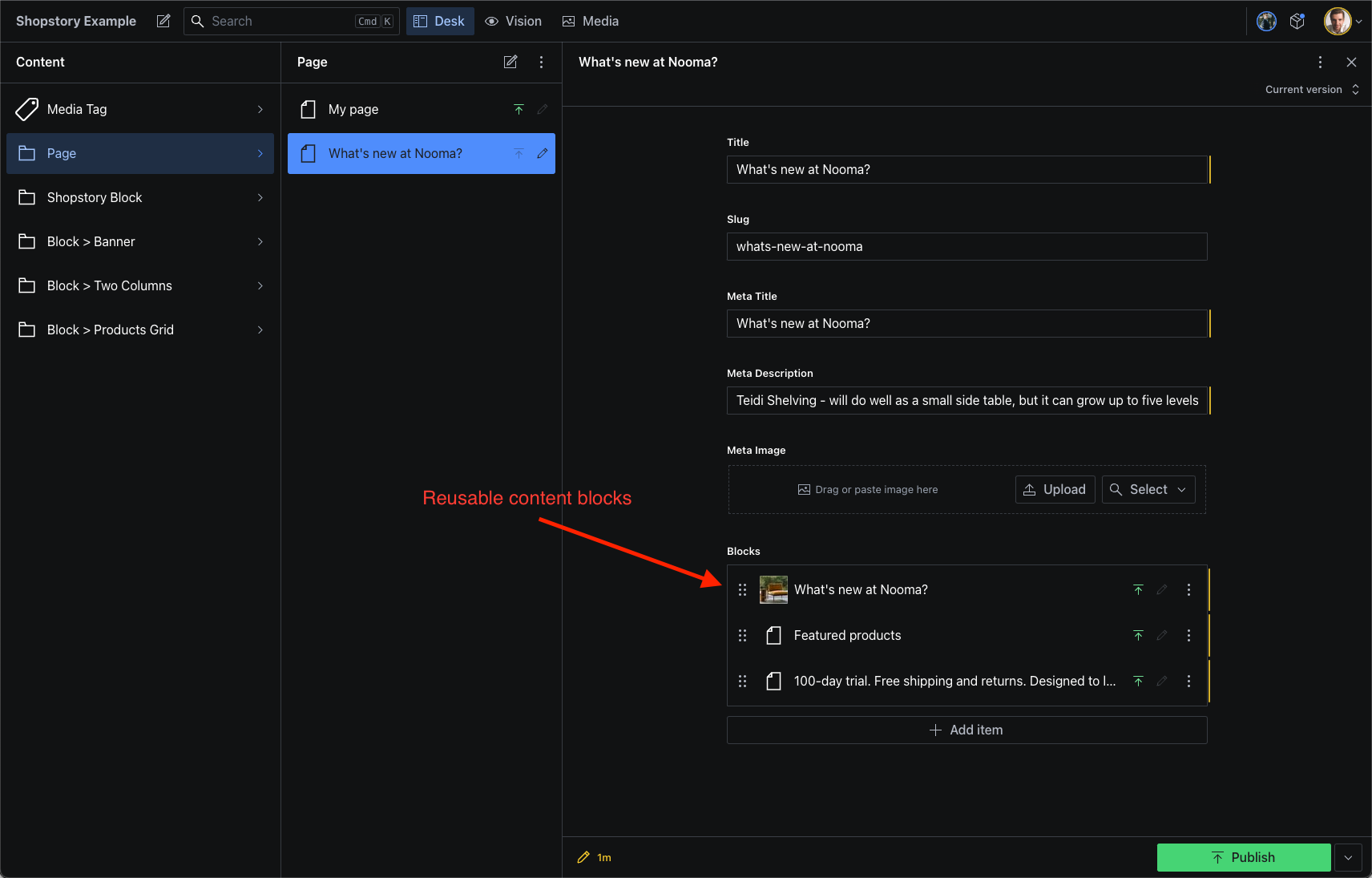Open the Block > Banner content type
1372x878 pixels.
pyautogui.click(x=140, y=241)
